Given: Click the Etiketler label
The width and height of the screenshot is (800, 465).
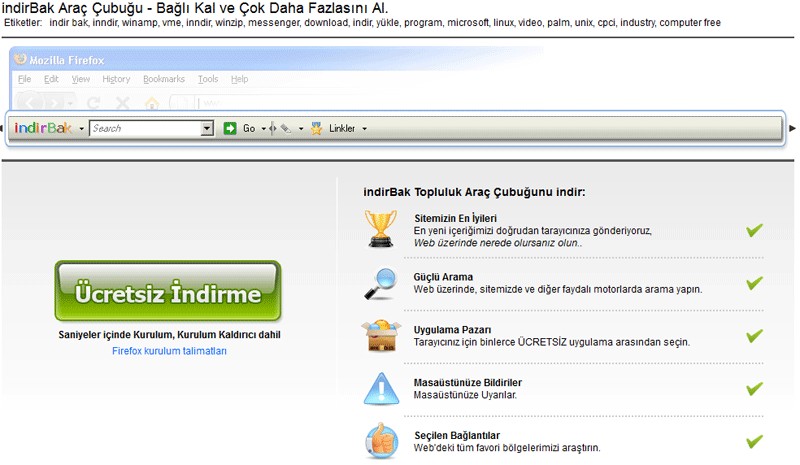Looking at the screenshot, I should (x=23, y=23).
